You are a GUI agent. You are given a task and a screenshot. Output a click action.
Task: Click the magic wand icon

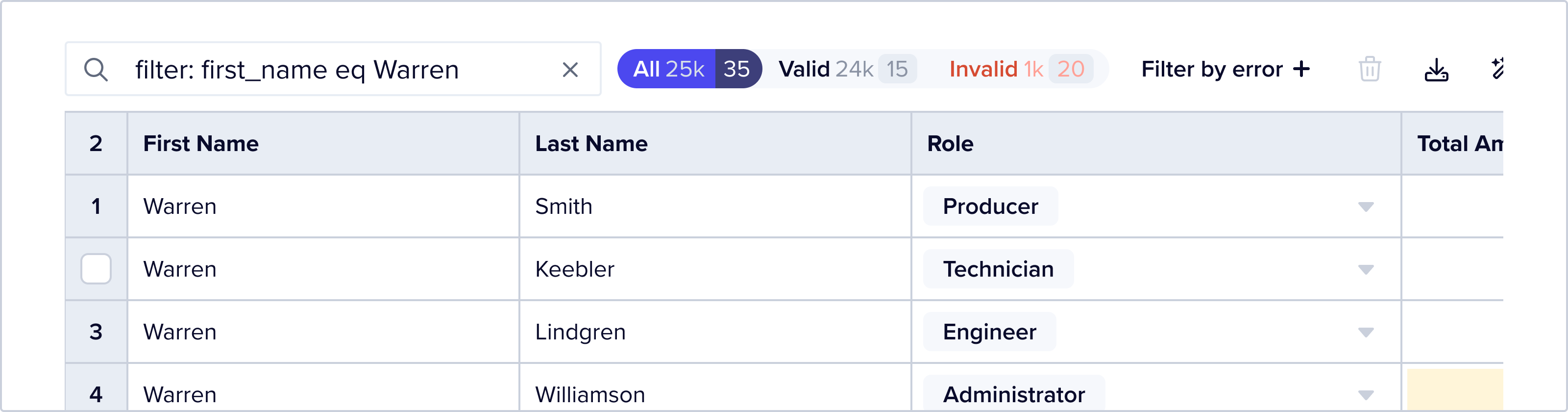pyautogui.click(x=1498, y=70)
